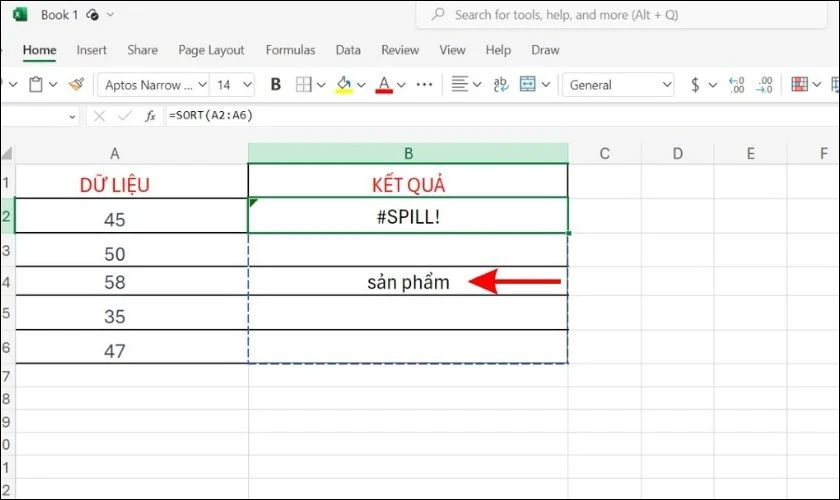Open the Book 1 title dropdown chevron
The image size is (840, 500).
110,14
